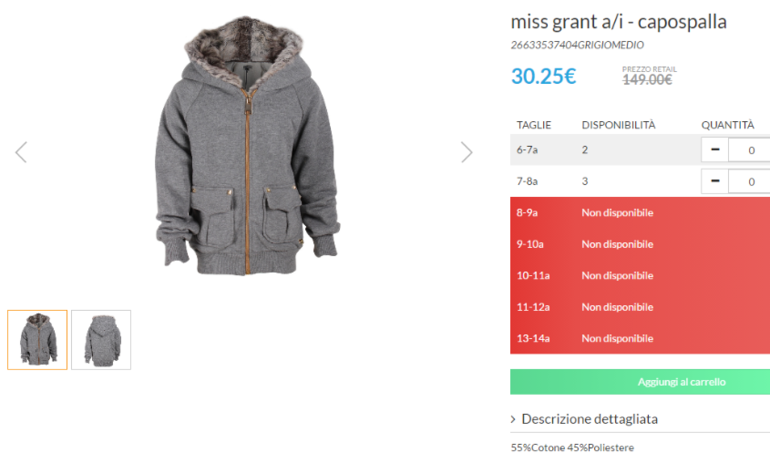Show the previous product image with left arrow
Viewport: 770px width, 473px height.
pyautogui.click(x=21, y=152)
